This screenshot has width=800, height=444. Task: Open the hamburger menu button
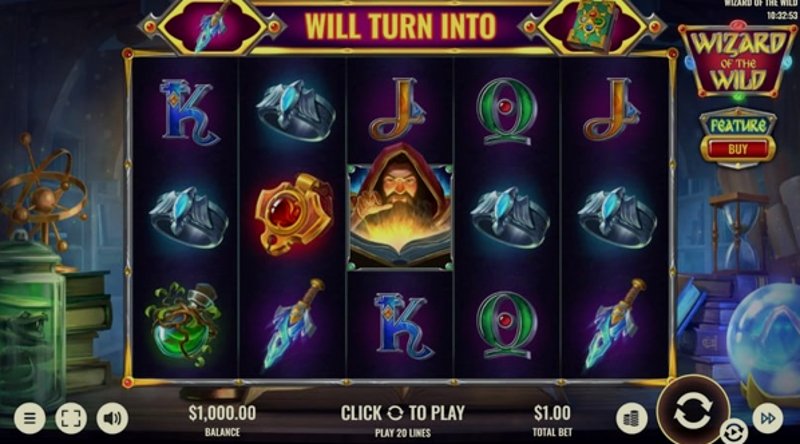click(30, 418)
